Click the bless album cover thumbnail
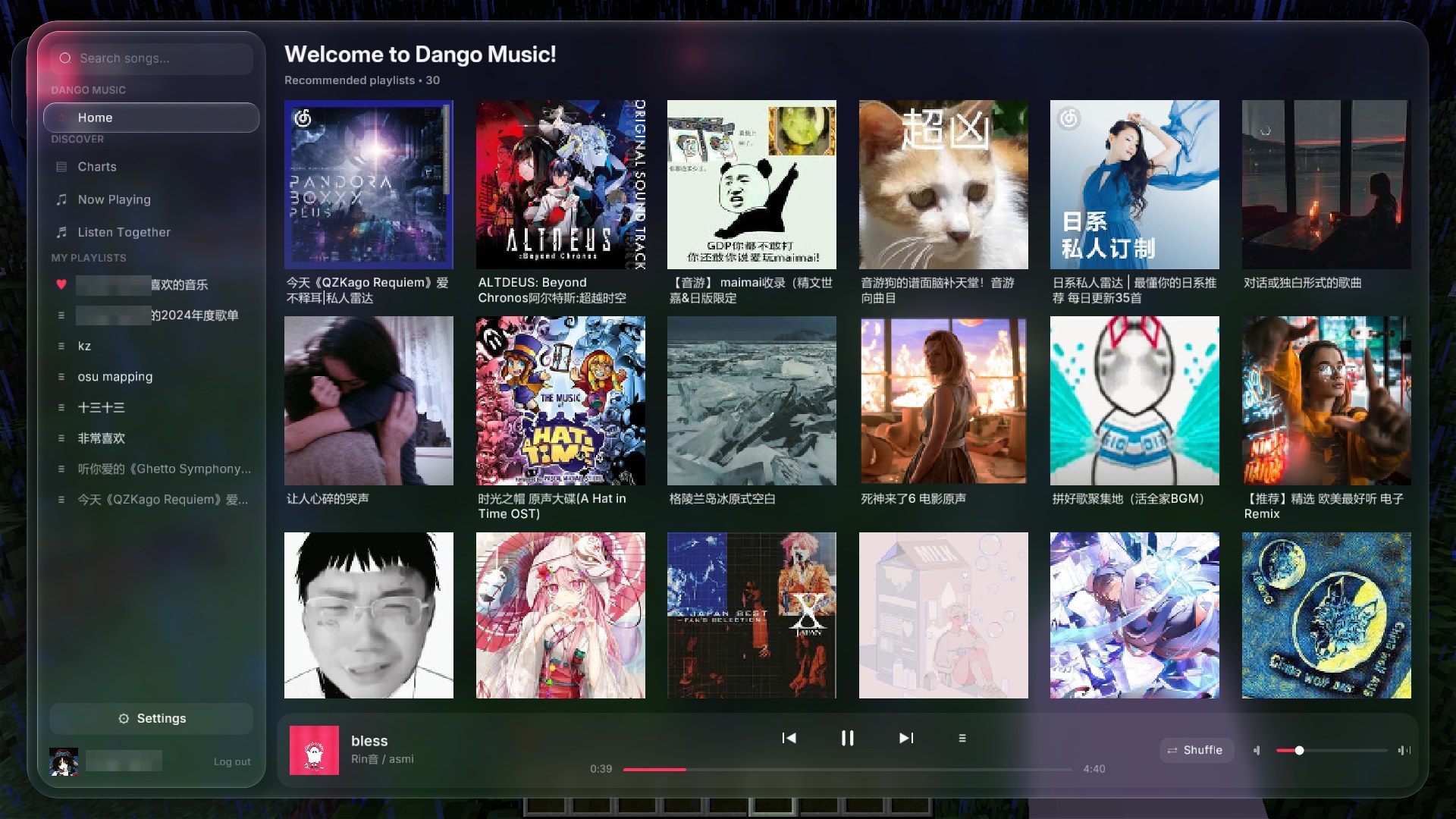The height and width of the screenshot is (819, 1456). (314, 750)
